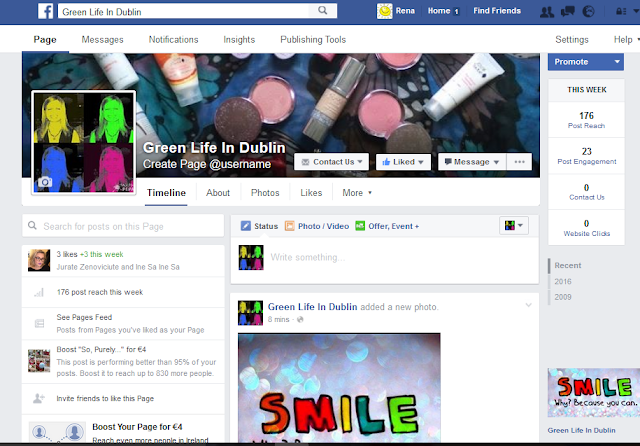Viewport: 640px width, 446px height.
Task: Click Search for posts on this Page field
Action: click(123, 226)
